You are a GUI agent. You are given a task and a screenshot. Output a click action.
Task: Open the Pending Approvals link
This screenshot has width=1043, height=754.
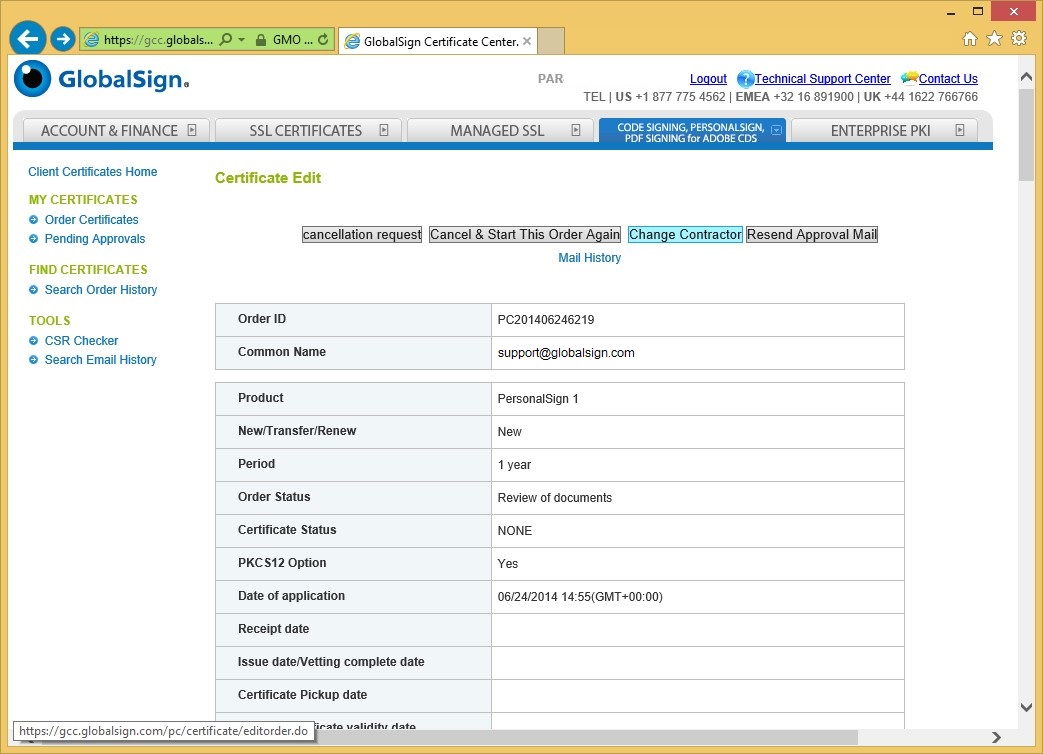coord(94,239)
